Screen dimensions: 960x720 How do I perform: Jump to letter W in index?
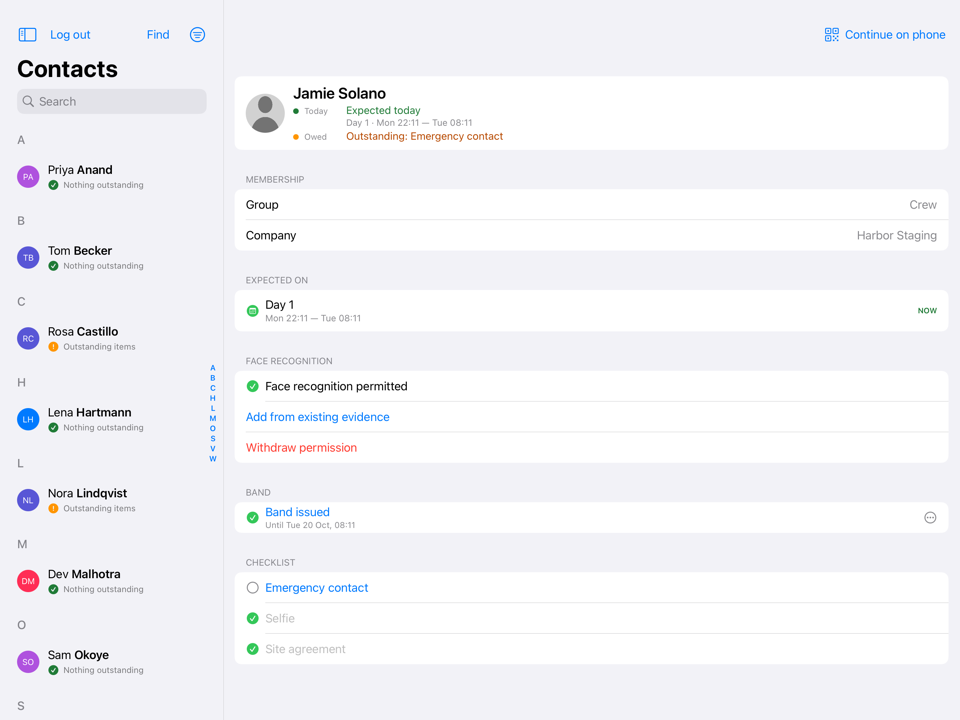click(212, 459)
